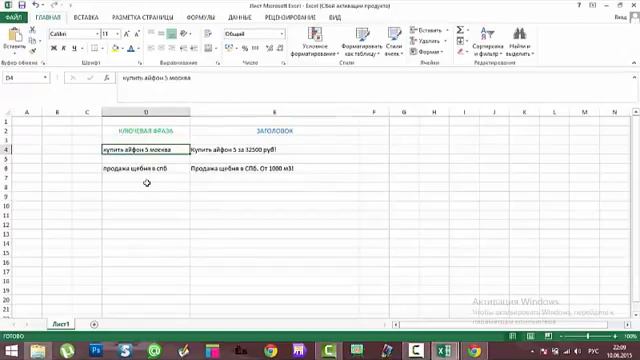The width and height of the screenshot is (640, 360).
Task: Apply the font color A
Action: [131, 48]
